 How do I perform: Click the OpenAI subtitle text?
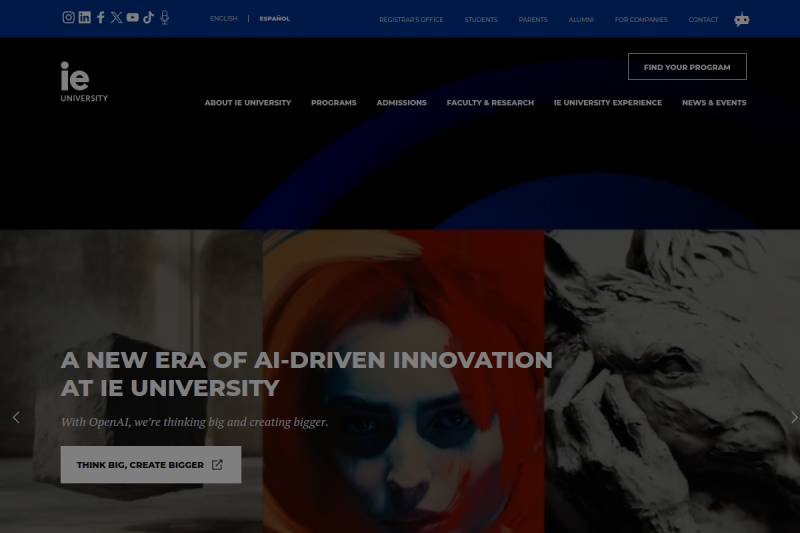tap(194, 422)
